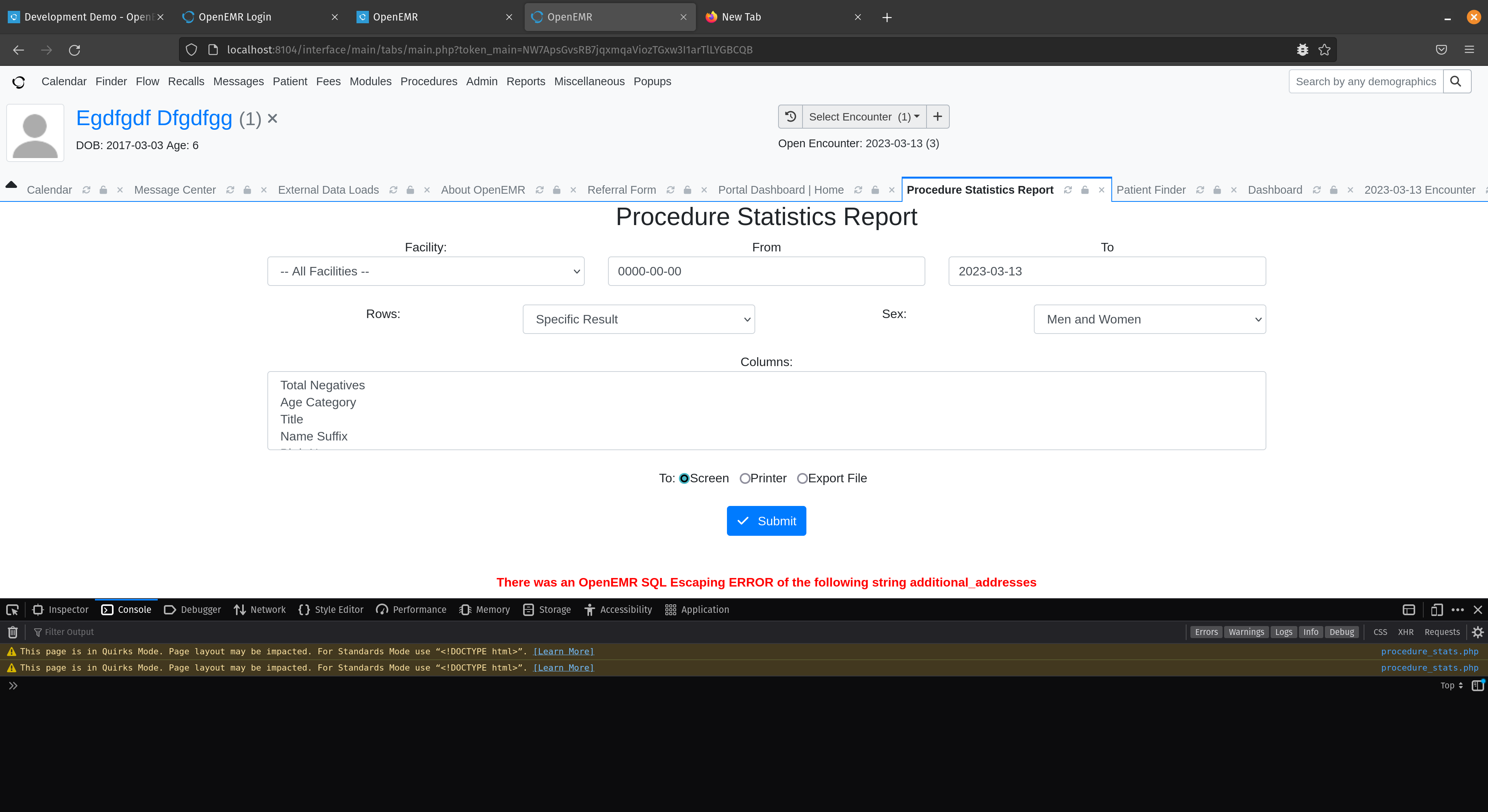Select Age Category in Columns list
Image resolution: width=1488 pixels, height=812 pixels.
click(x=318, y=403)
